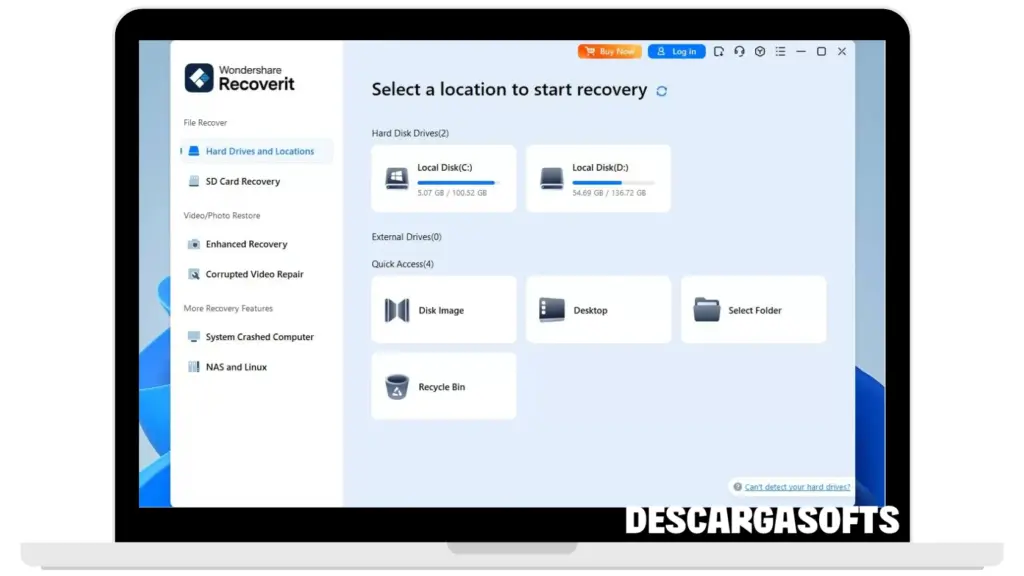
Task: Scan the Recycle Bin location
Action: (443, 387)
